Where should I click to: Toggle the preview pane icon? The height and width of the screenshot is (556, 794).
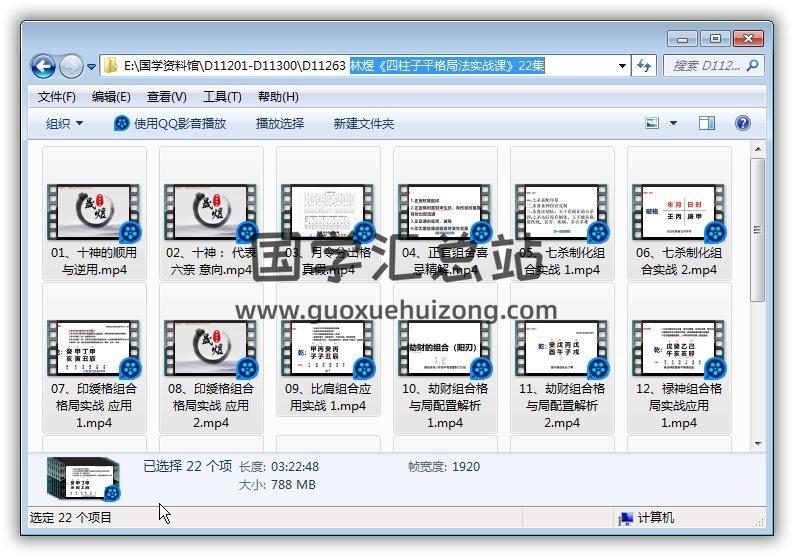click(707, 123)
